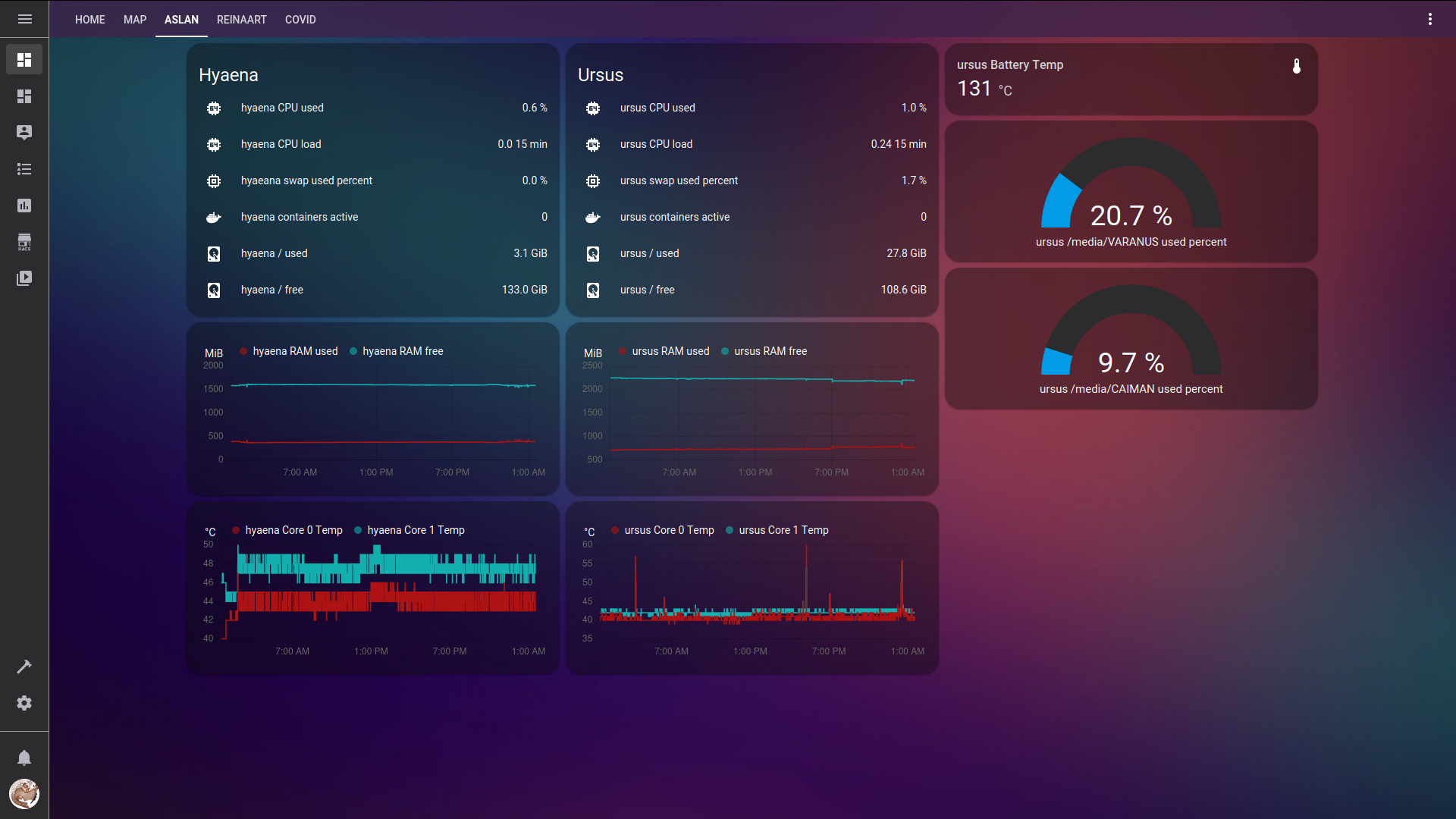Open the Media browser sidebar icon
The image size is (1456, 819).
[x=24, y=278]
